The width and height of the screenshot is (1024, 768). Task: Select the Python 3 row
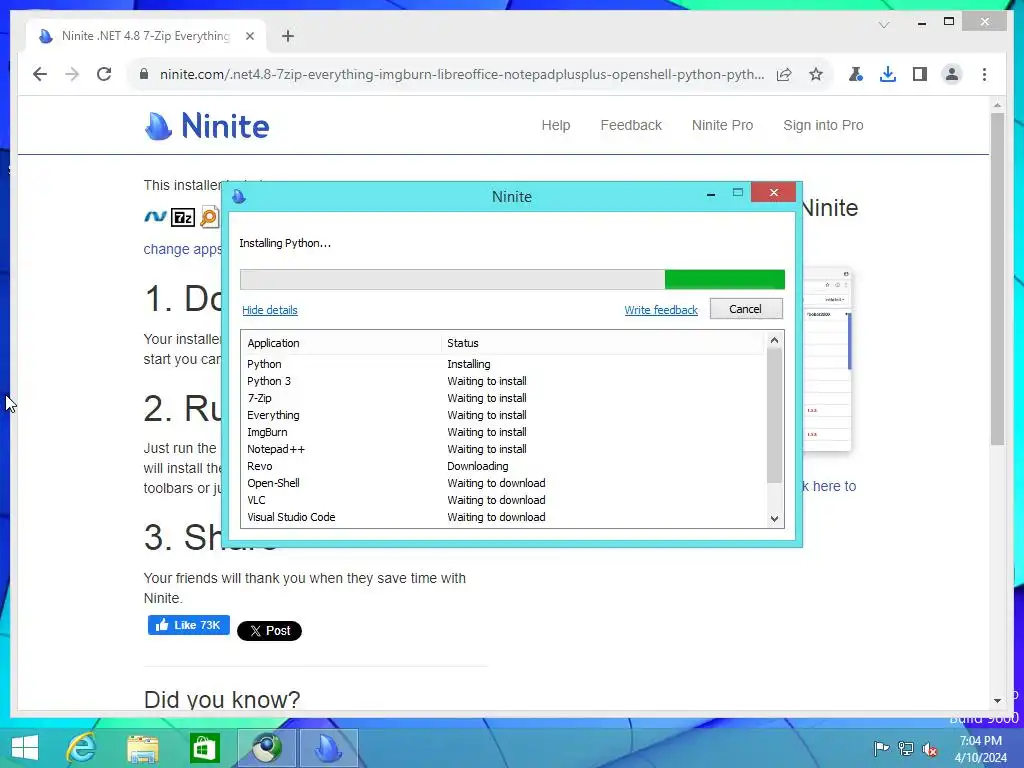point(504,381)
